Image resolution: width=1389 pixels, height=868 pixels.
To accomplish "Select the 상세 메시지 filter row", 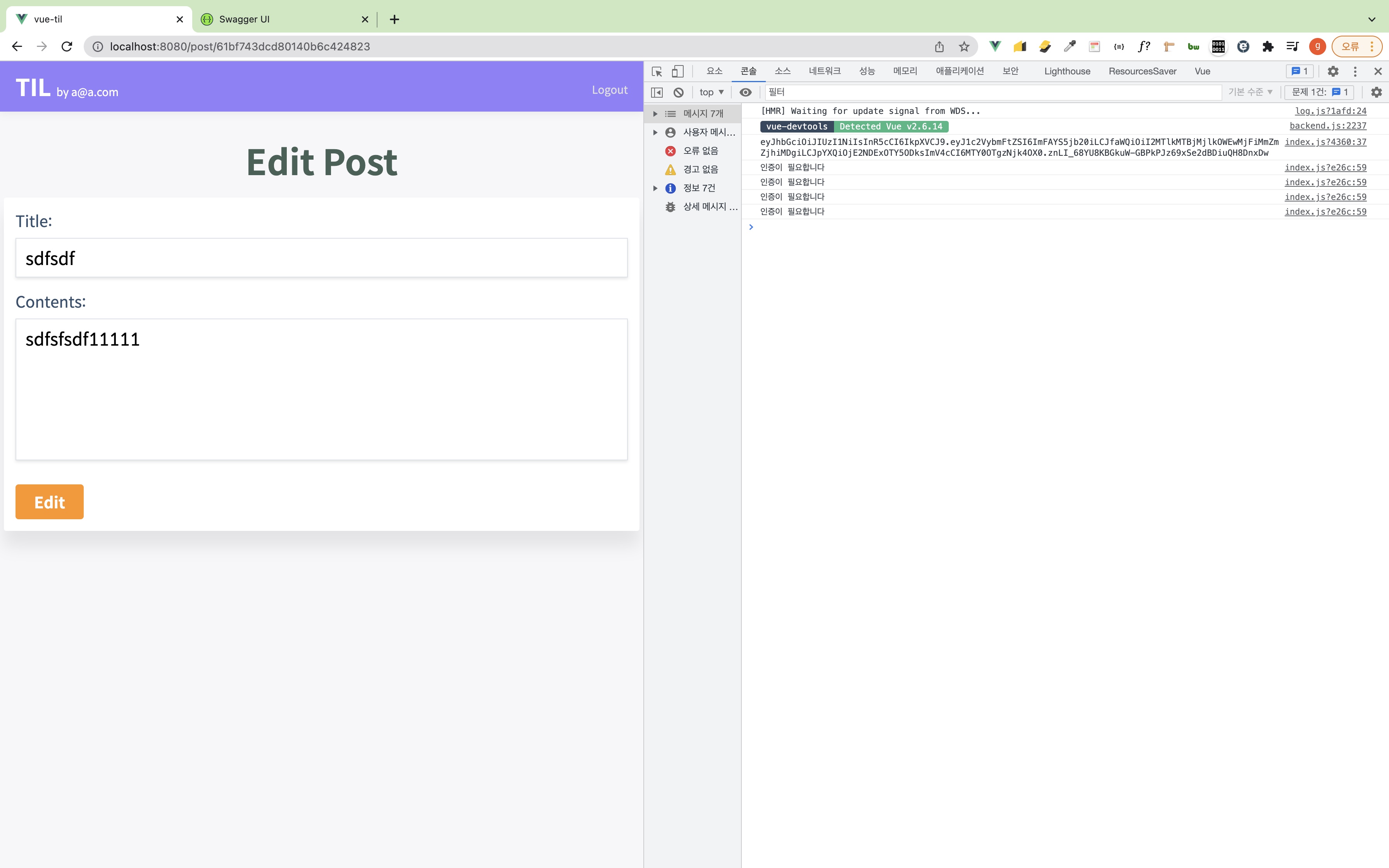I will point(693,207).
